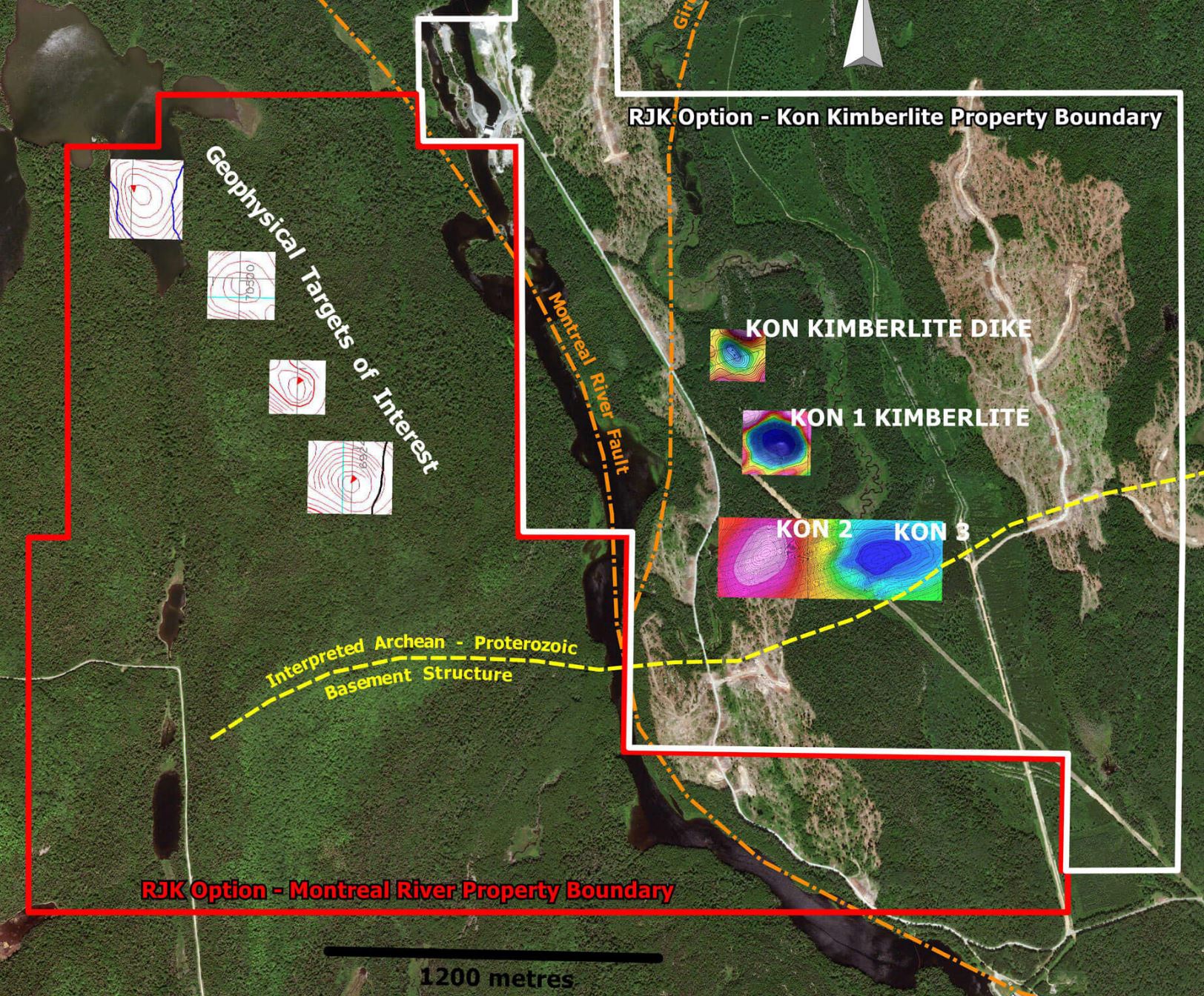
Task: Click the KON KIMBERLITE DIKE label
Action: click(888, 328)
